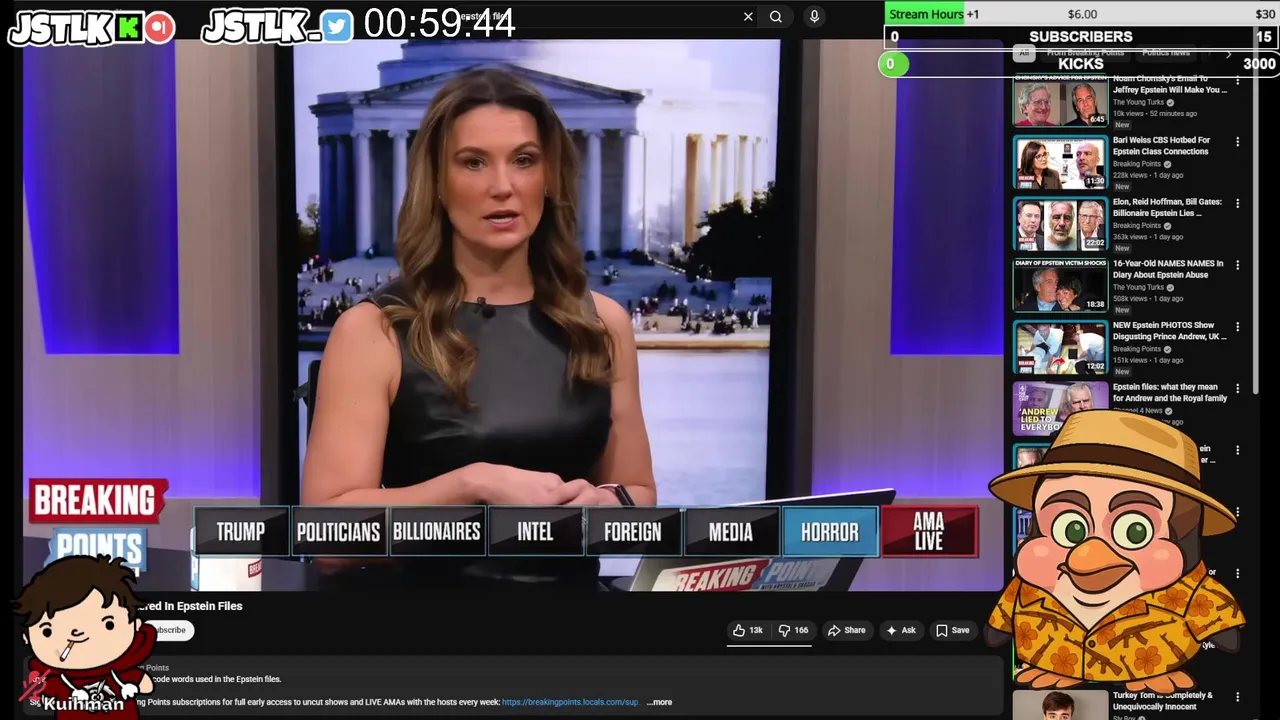
Task: Click the KICKS goal progress bar
Action: click(1079, 64)
